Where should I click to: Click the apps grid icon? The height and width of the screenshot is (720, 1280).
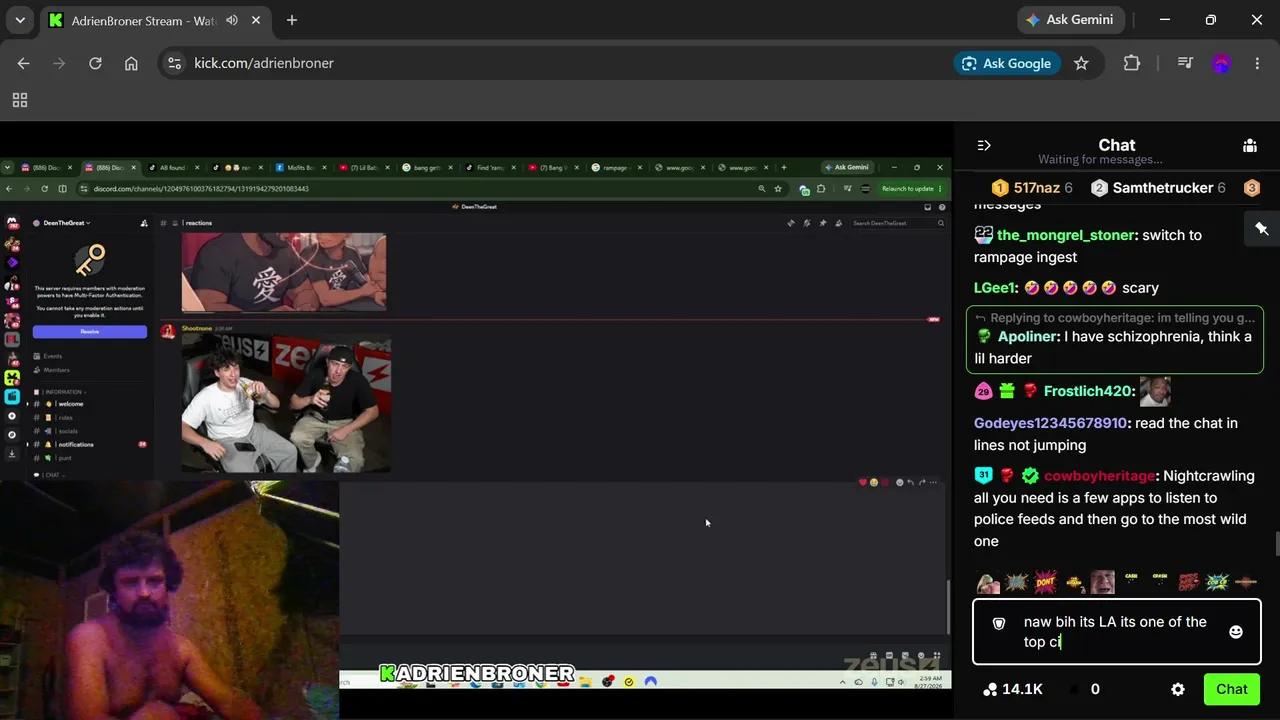click(x=20, y=100)
